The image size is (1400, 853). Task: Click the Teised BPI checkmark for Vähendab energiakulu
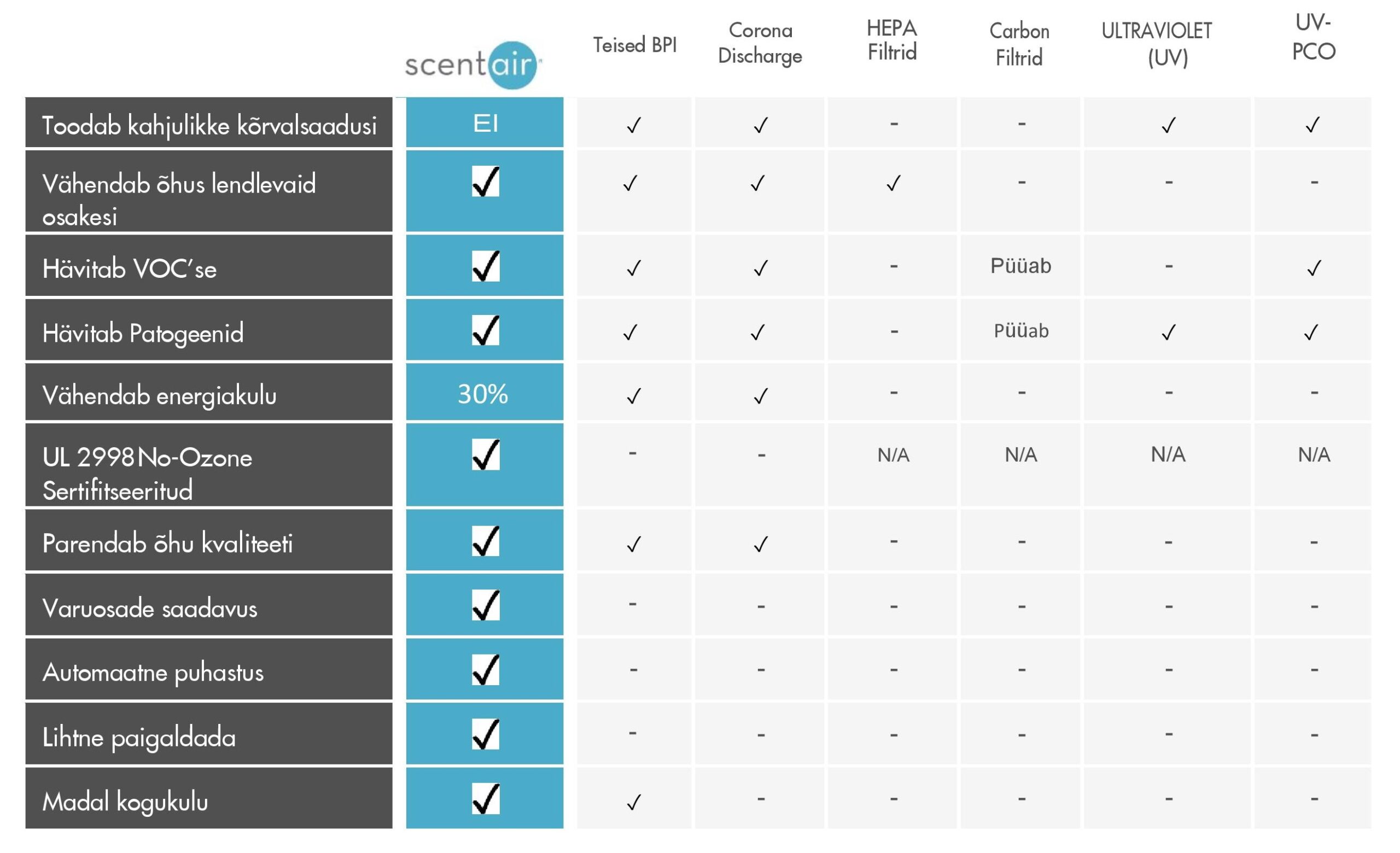click(x=633, y=396)
